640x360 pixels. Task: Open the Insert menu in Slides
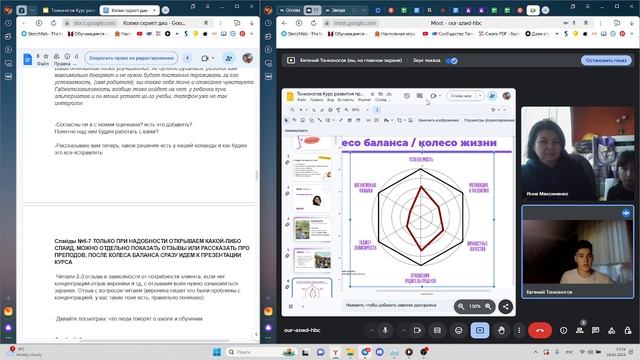[x=346, y=100]
